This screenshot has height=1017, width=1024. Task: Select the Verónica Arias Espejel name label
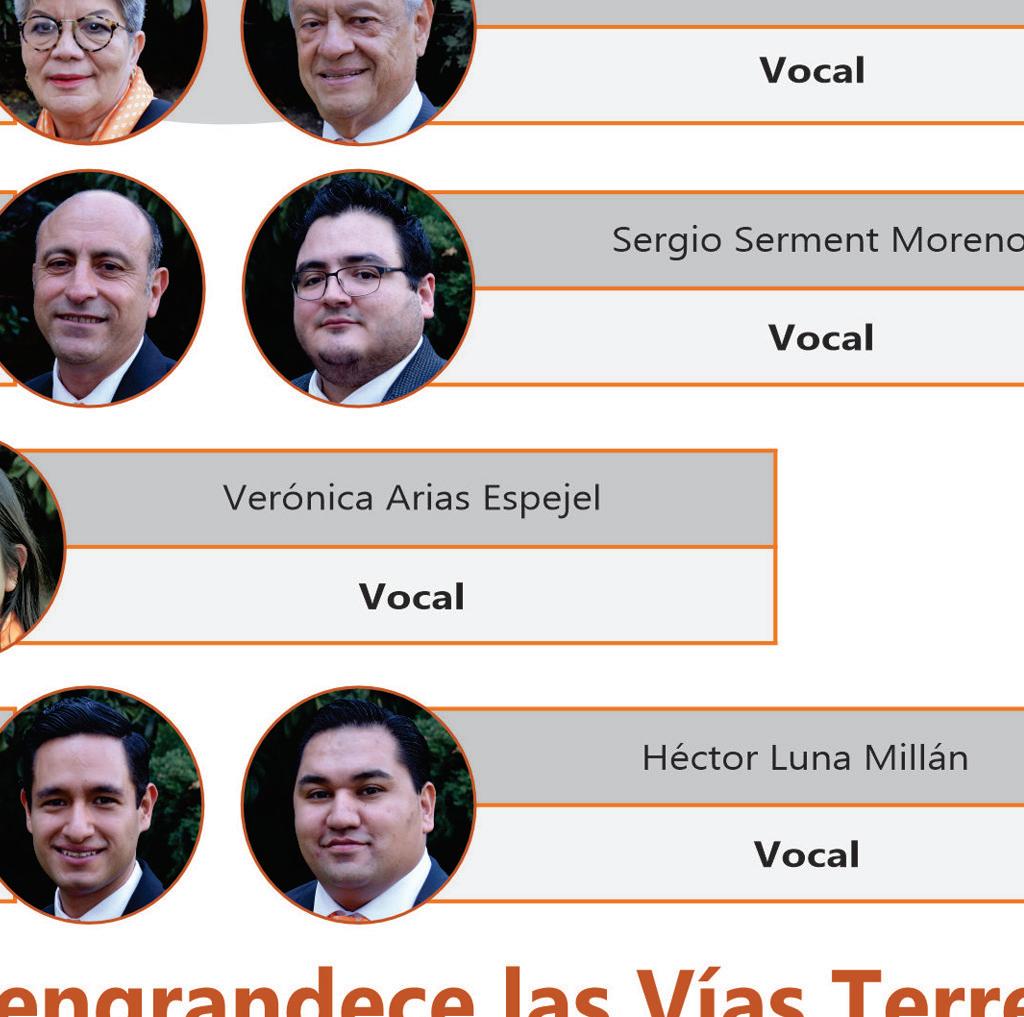411,498
